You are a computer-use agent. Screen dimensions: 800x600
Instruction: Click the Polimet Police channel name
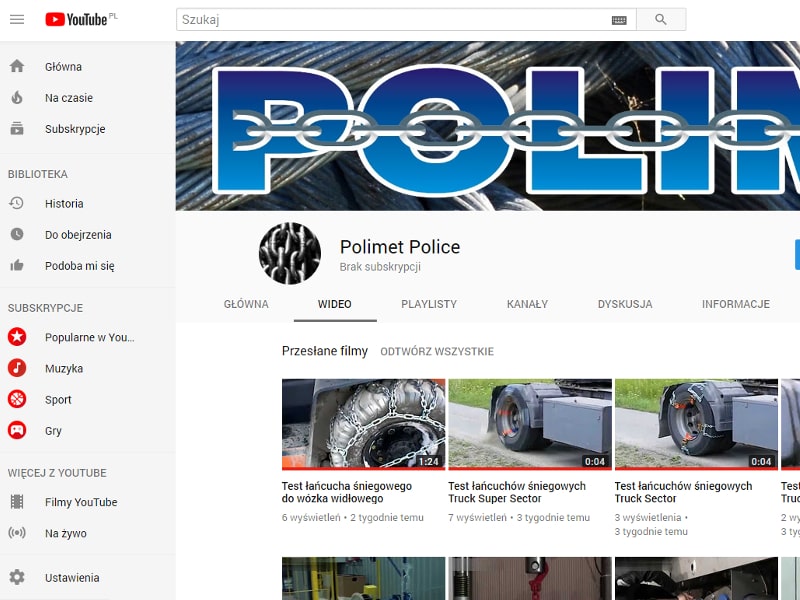tap(400, 247)
